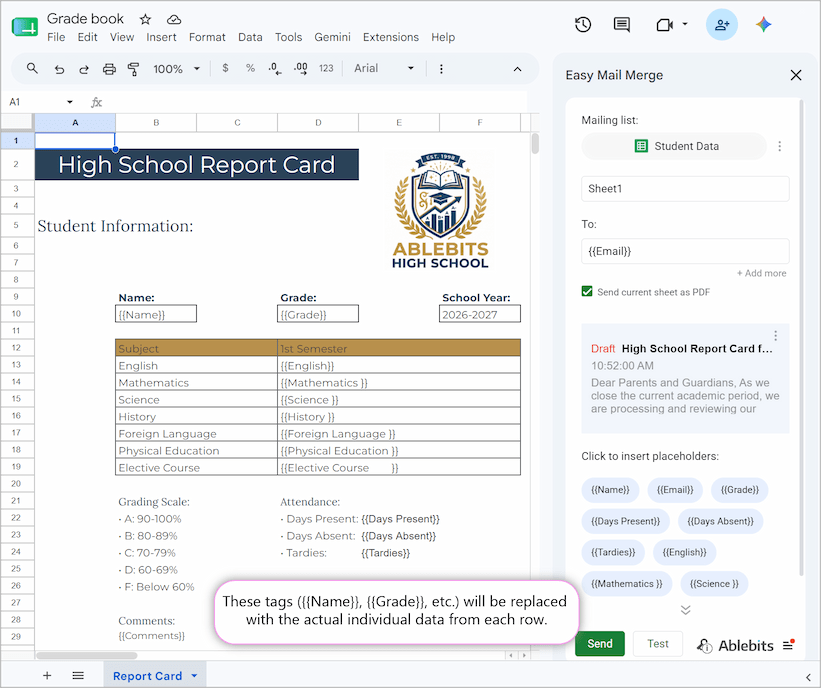Viewport: 821px width, 688px height.
Task: Redo the last action
Action: click(84, 69)
